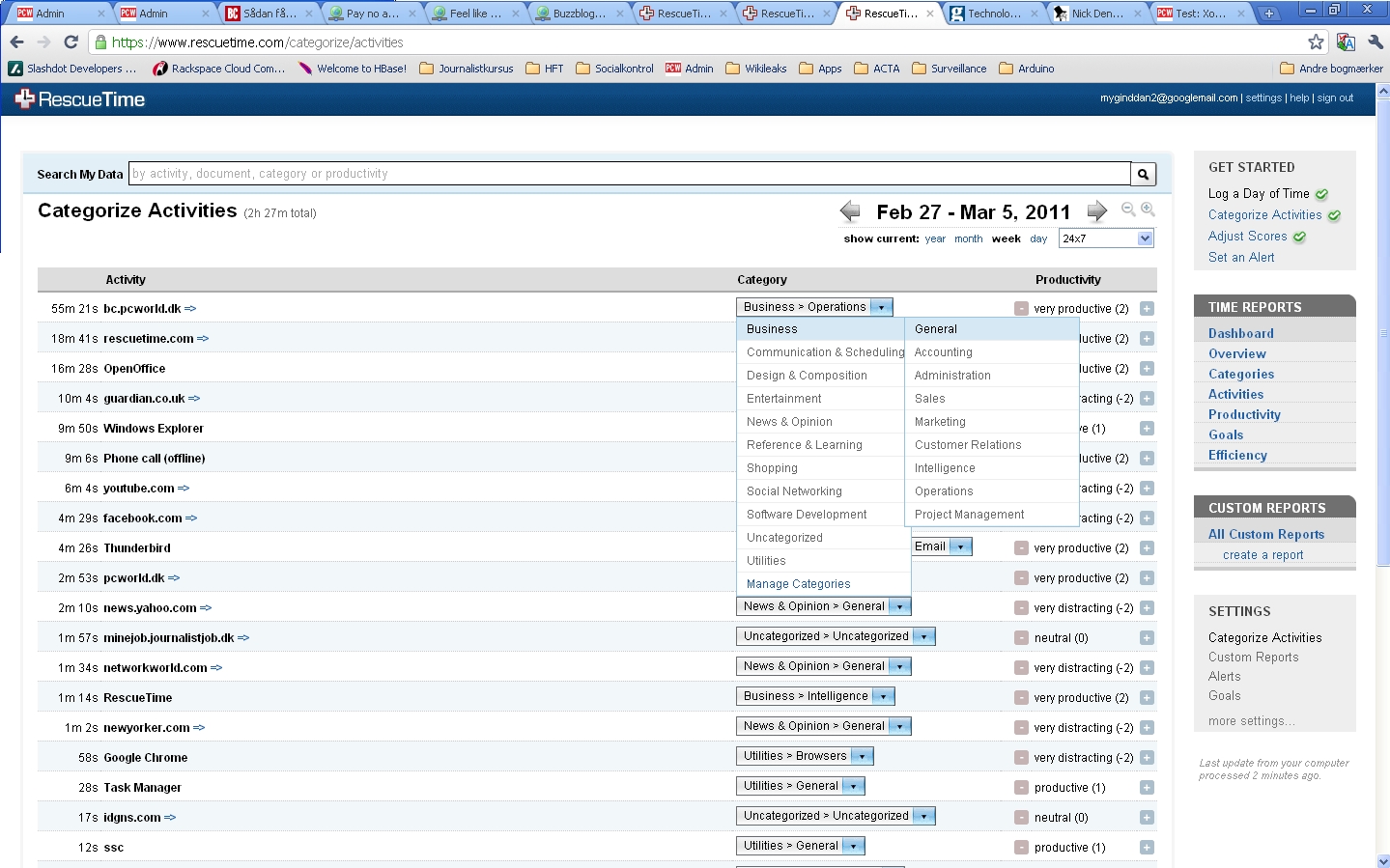Expand category dropdown for Google Chrome
Image resolution: width=1390 pixels, height=868 pixels.
[x=862, y=756]
